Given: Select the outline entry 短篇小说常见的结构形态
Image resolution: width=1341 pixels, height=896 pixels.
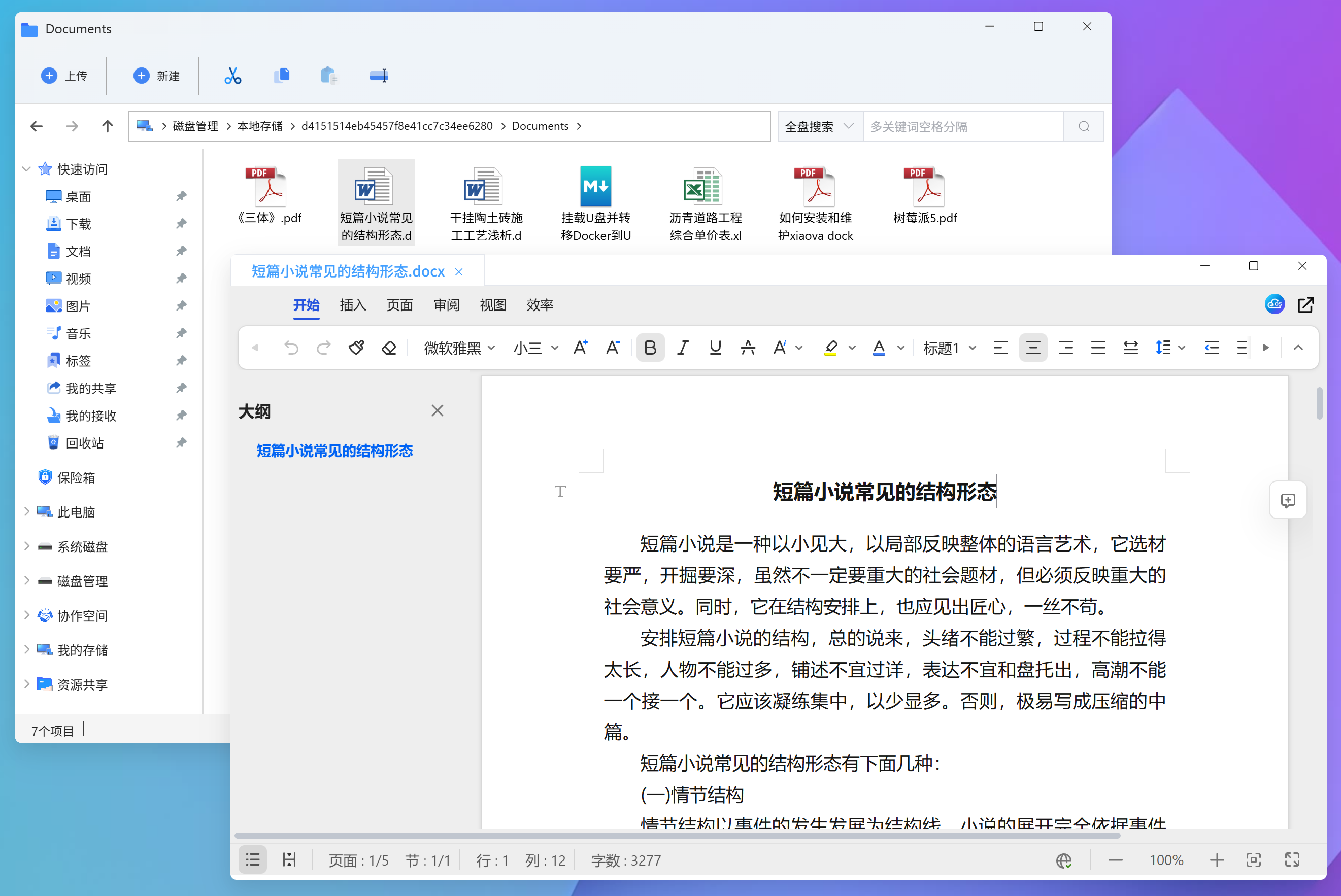Looking at the screenshot, I should pyautogui.click(x=334, y=451).
